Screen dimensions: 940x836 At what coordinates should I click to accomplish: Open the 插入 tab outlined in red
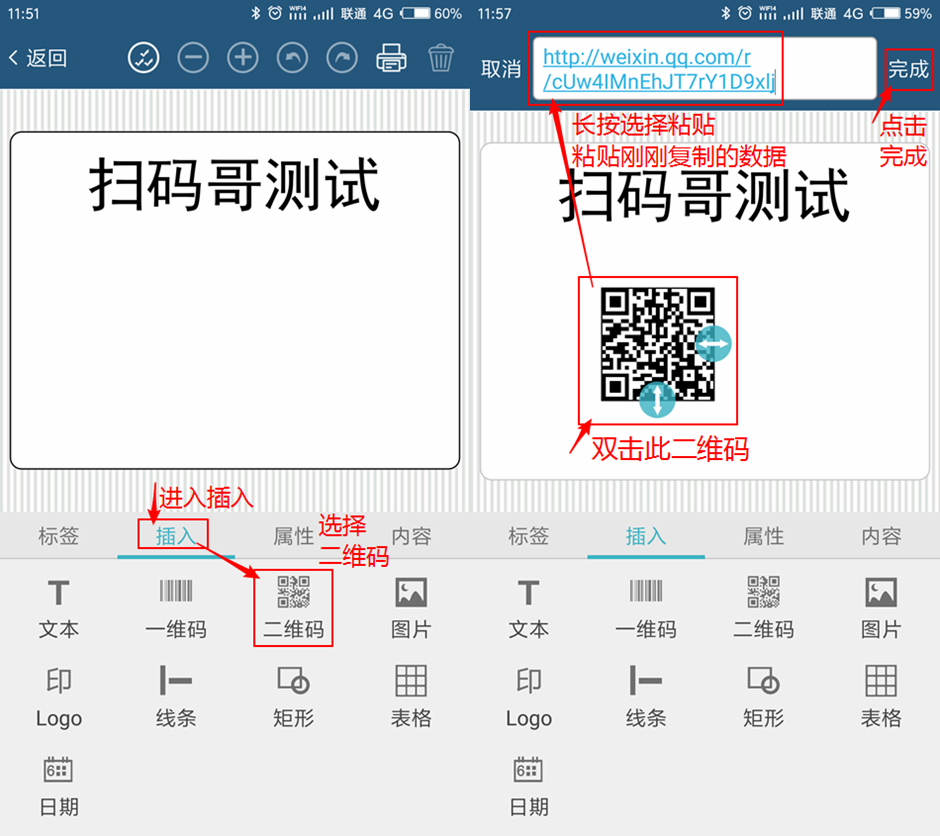[x=175, y=536]
